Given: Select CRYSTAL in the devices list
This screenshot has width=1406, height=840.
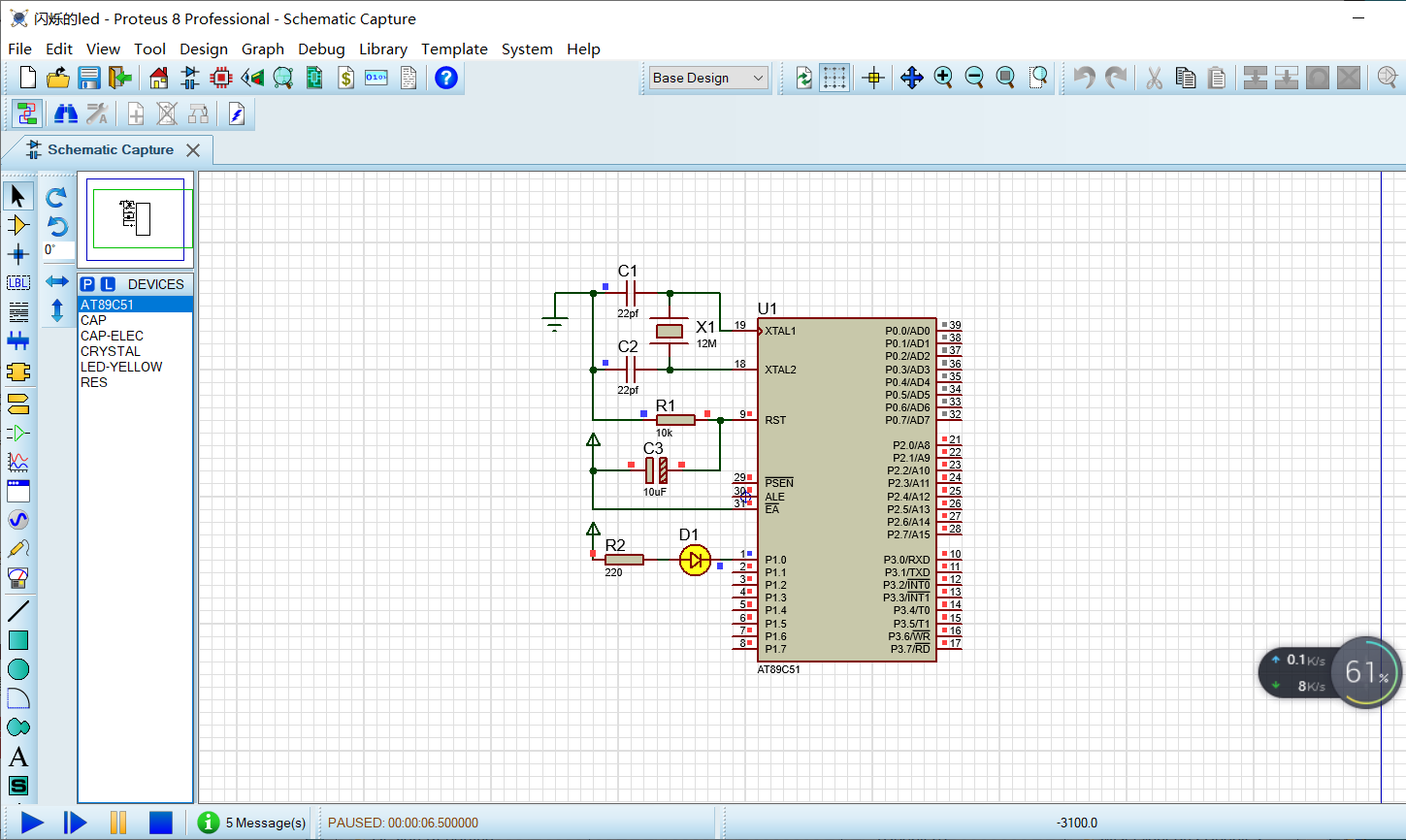Looking at the screenshot, I should (135, 351).
